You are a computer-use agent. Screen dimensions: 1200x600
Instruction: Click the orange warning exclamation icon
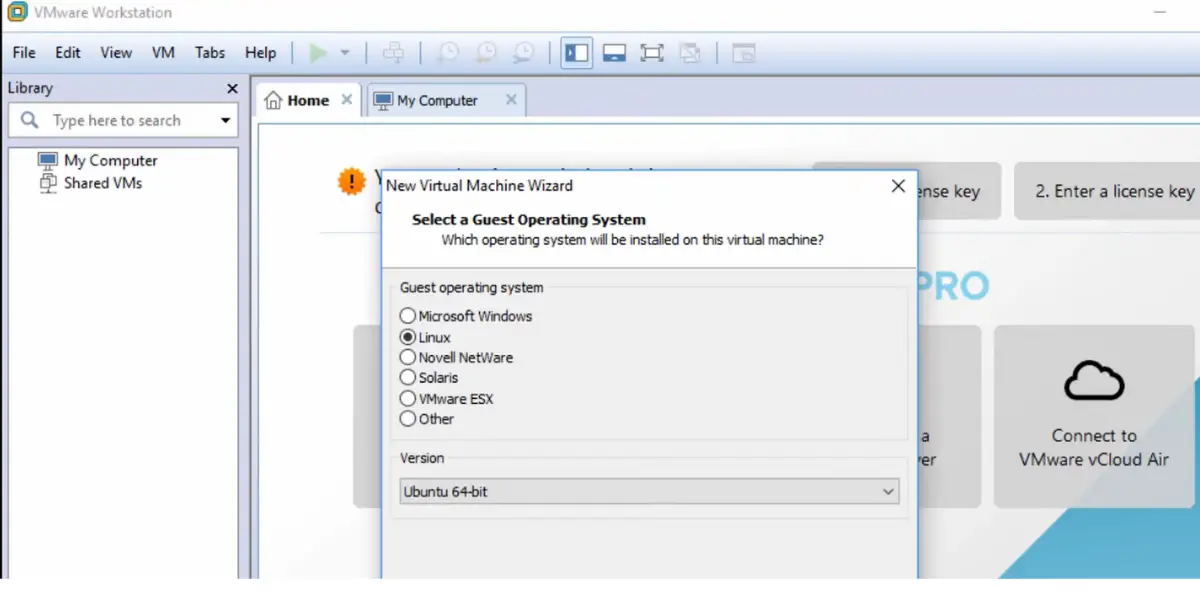point(352,181)
